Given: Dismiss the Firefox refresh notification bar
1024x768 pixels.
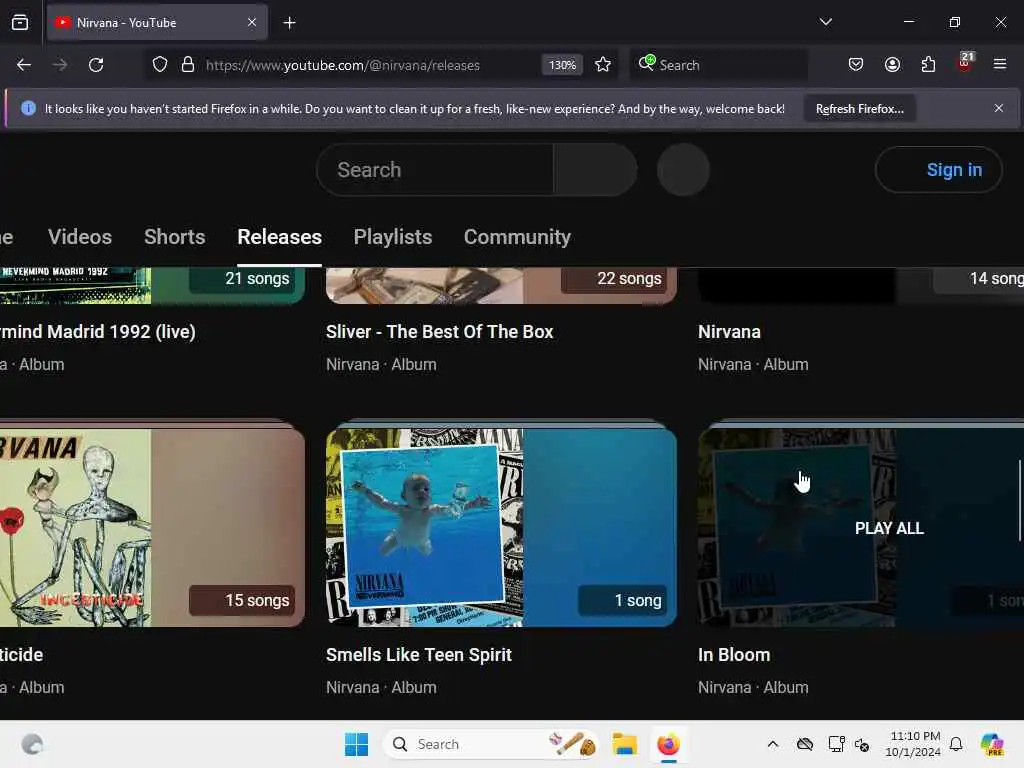Looking at the screenshot, I should (x=999, y=108).
